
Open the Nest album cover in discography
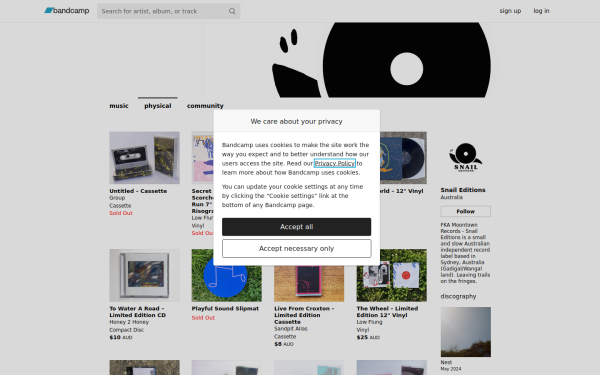(x=465, y=332)
